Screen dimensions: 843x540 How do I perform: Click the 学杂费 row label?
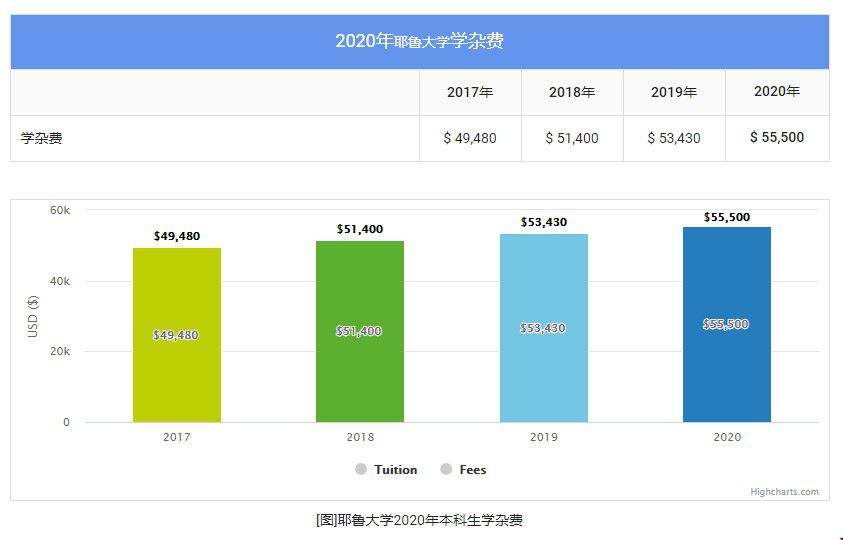(x=41, y=138)
